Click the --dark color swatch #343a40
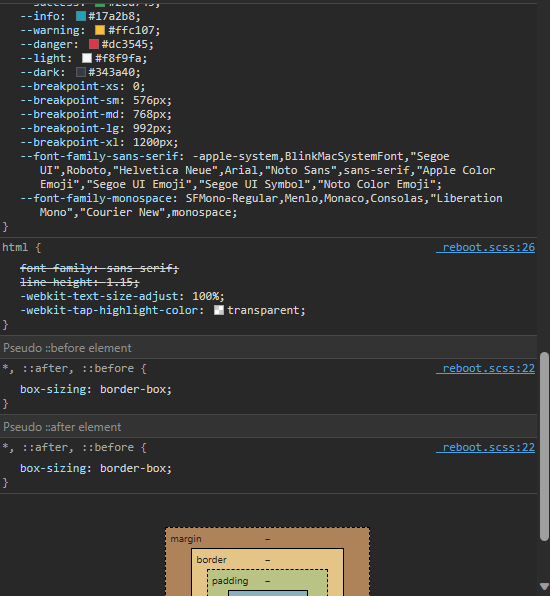550x596 pixels. click(x=81, y=72)
